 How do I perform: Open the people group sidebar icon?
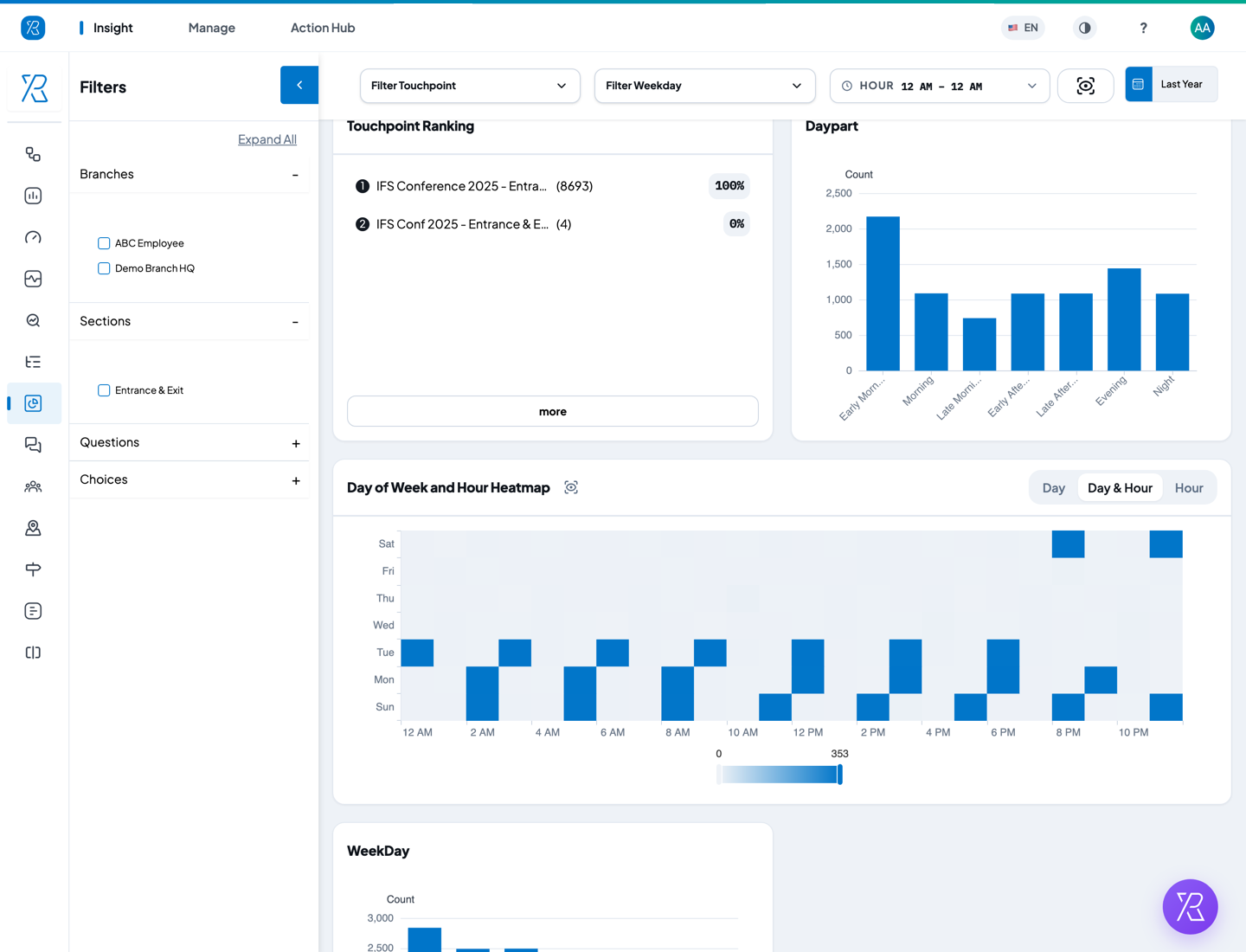pos(33,486)
